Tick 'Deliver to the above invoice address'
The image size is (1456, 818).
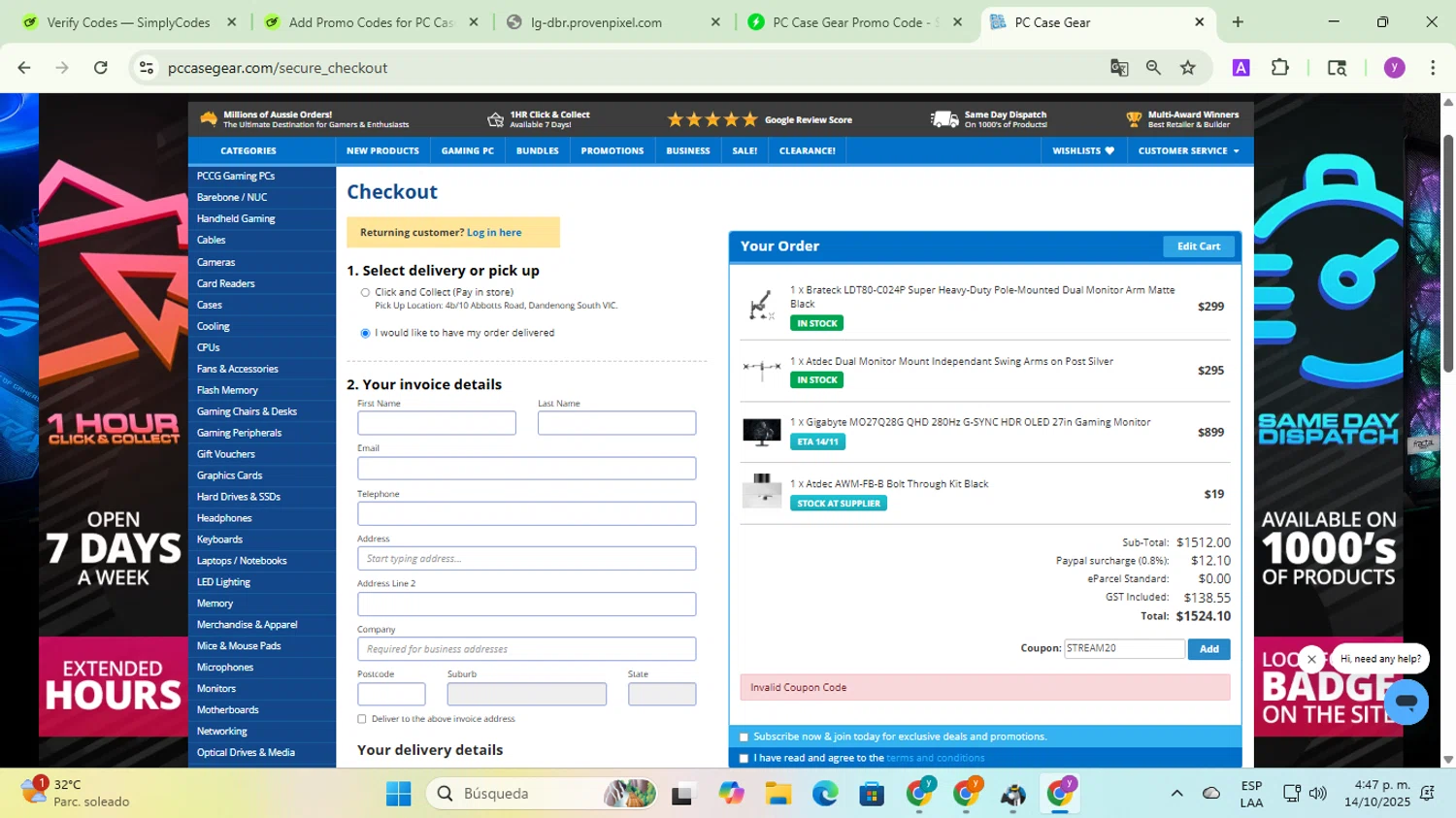362,719
